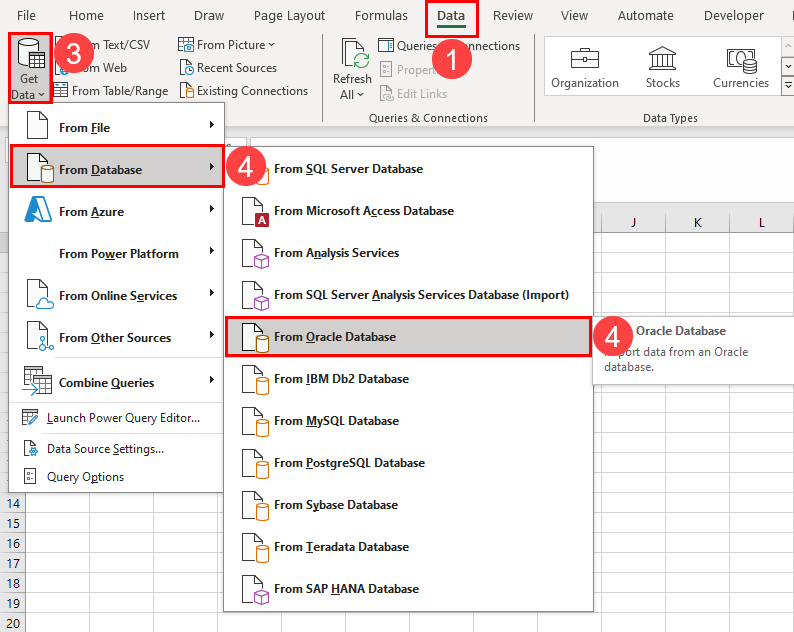Launch Power Query Editor
Image resolution: width=794 pixels, height=632 pixels.
point(116,418)
